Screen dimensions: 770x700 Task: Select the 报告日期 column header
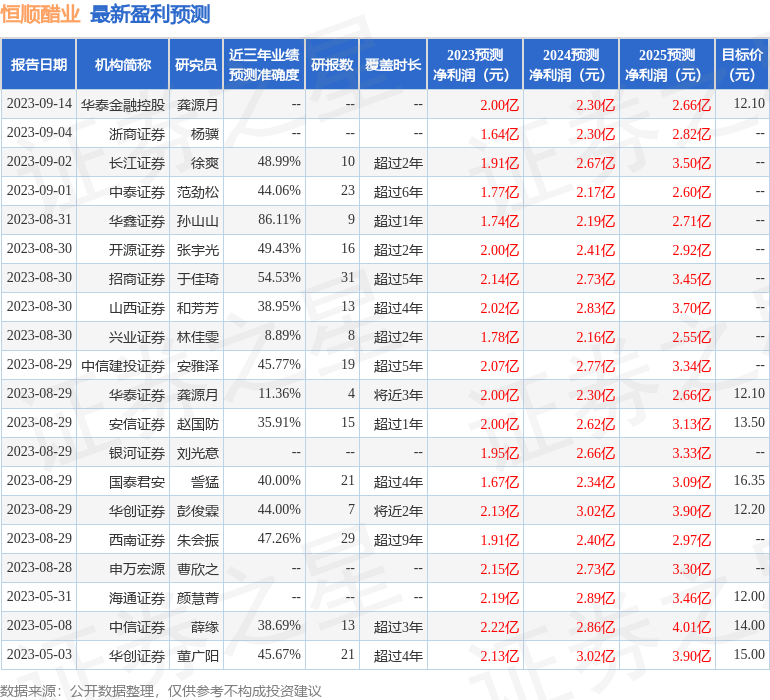click(39, 64)
